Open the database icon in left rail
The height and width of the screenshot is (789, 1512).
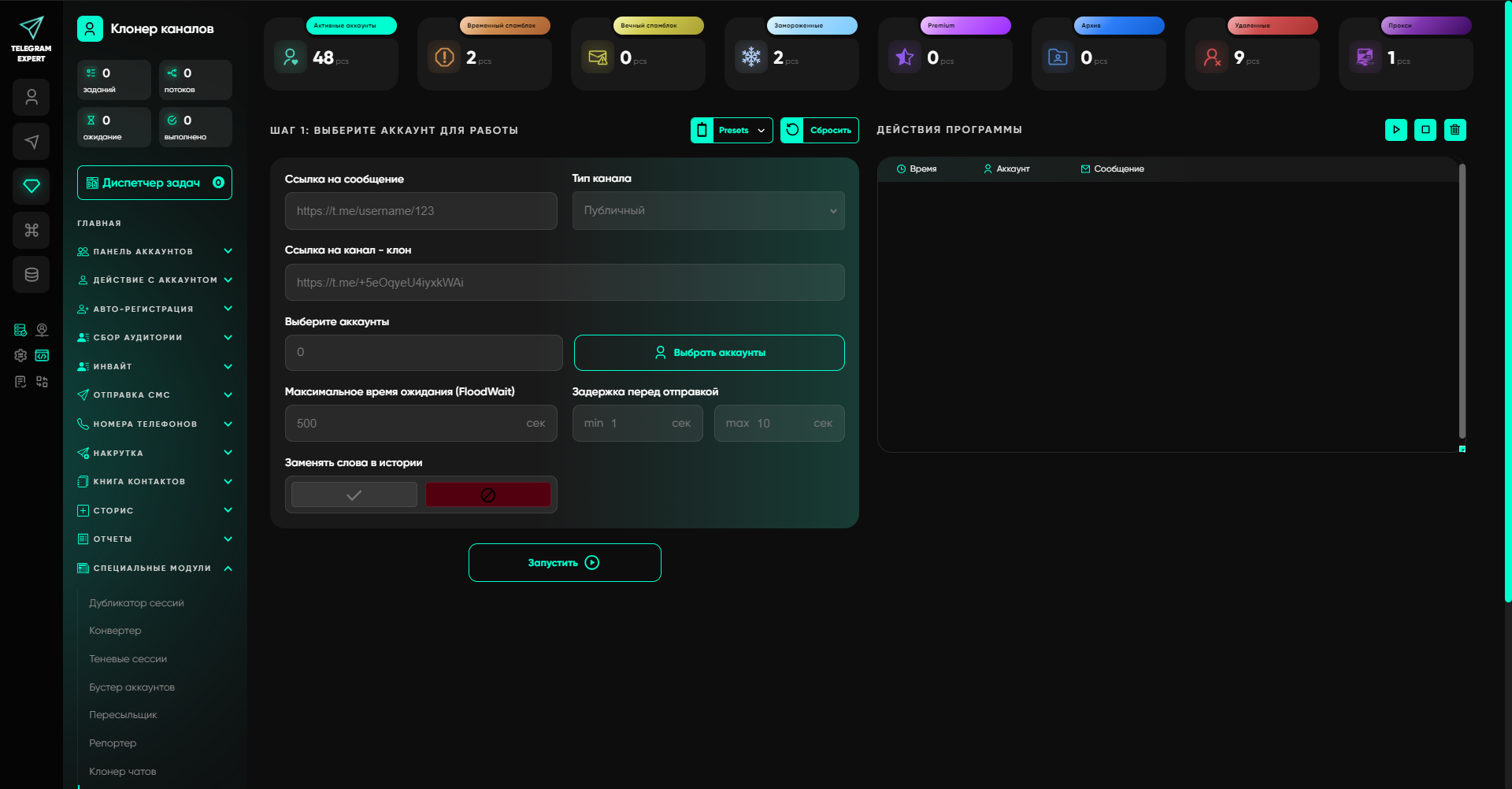(x=31, y=275)
